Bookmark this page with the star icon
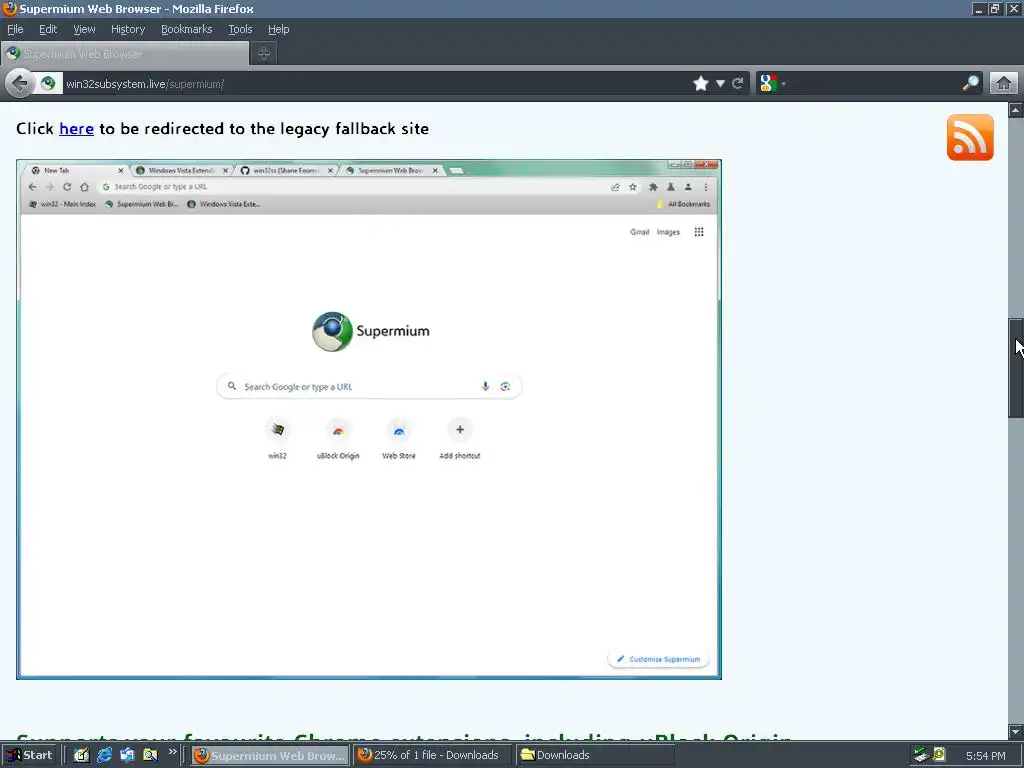1024x768 pixels. [x=701, y=84]
